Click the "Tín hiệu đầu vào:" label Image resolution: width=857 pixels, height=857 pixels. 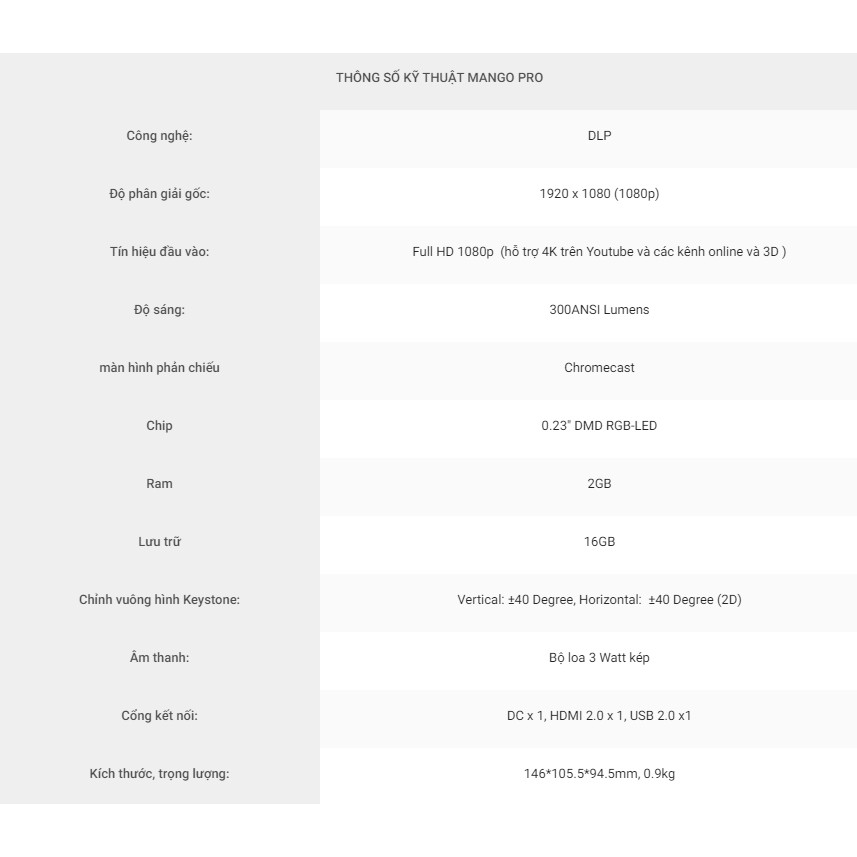click(159, 252)
